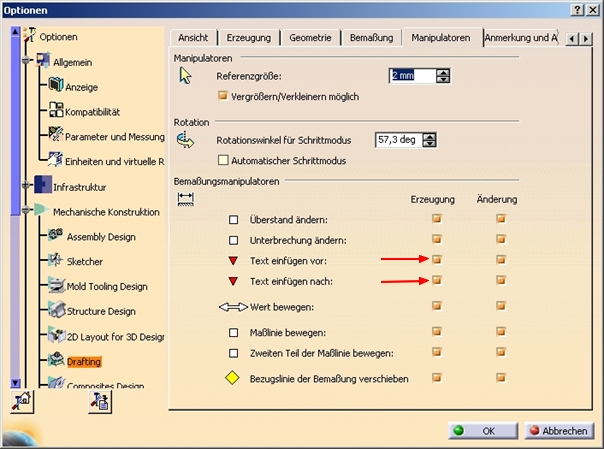
Task: Click the Structure Design icon
Action: pos(56,310)
